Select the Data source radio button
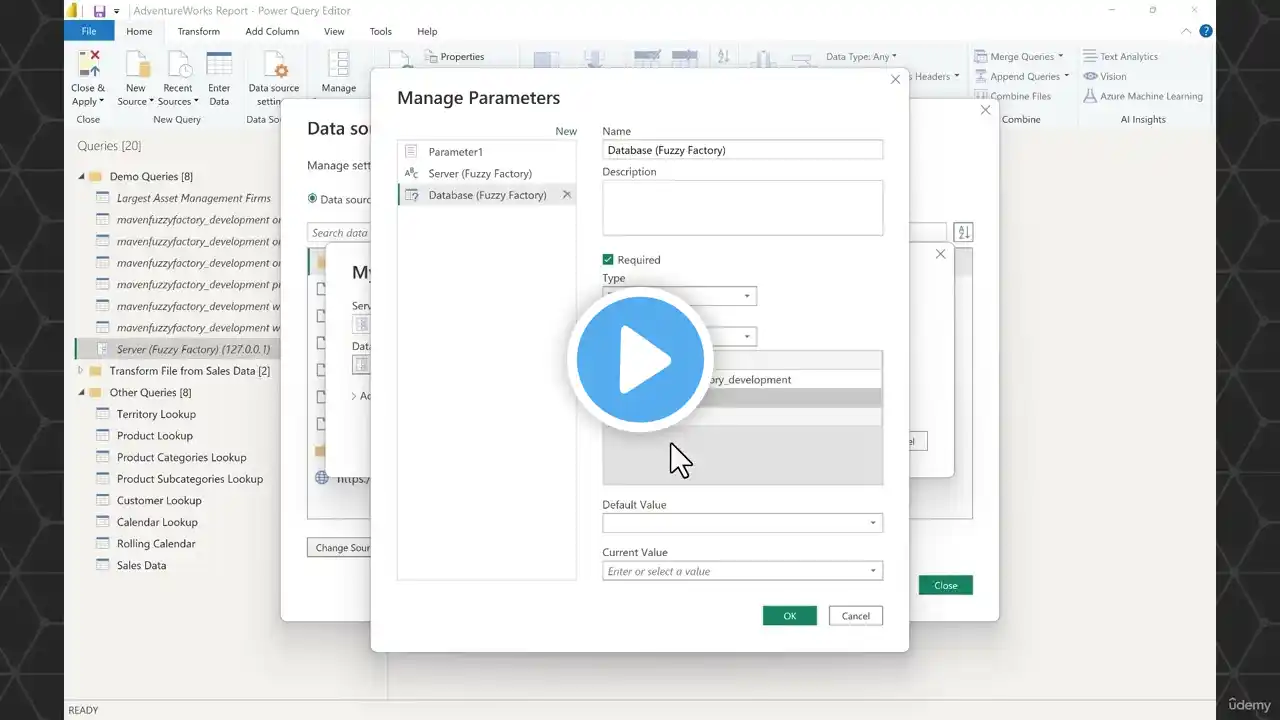This screenshot has height=720, width=1280. pyautogui.click(x=312, y=199)
